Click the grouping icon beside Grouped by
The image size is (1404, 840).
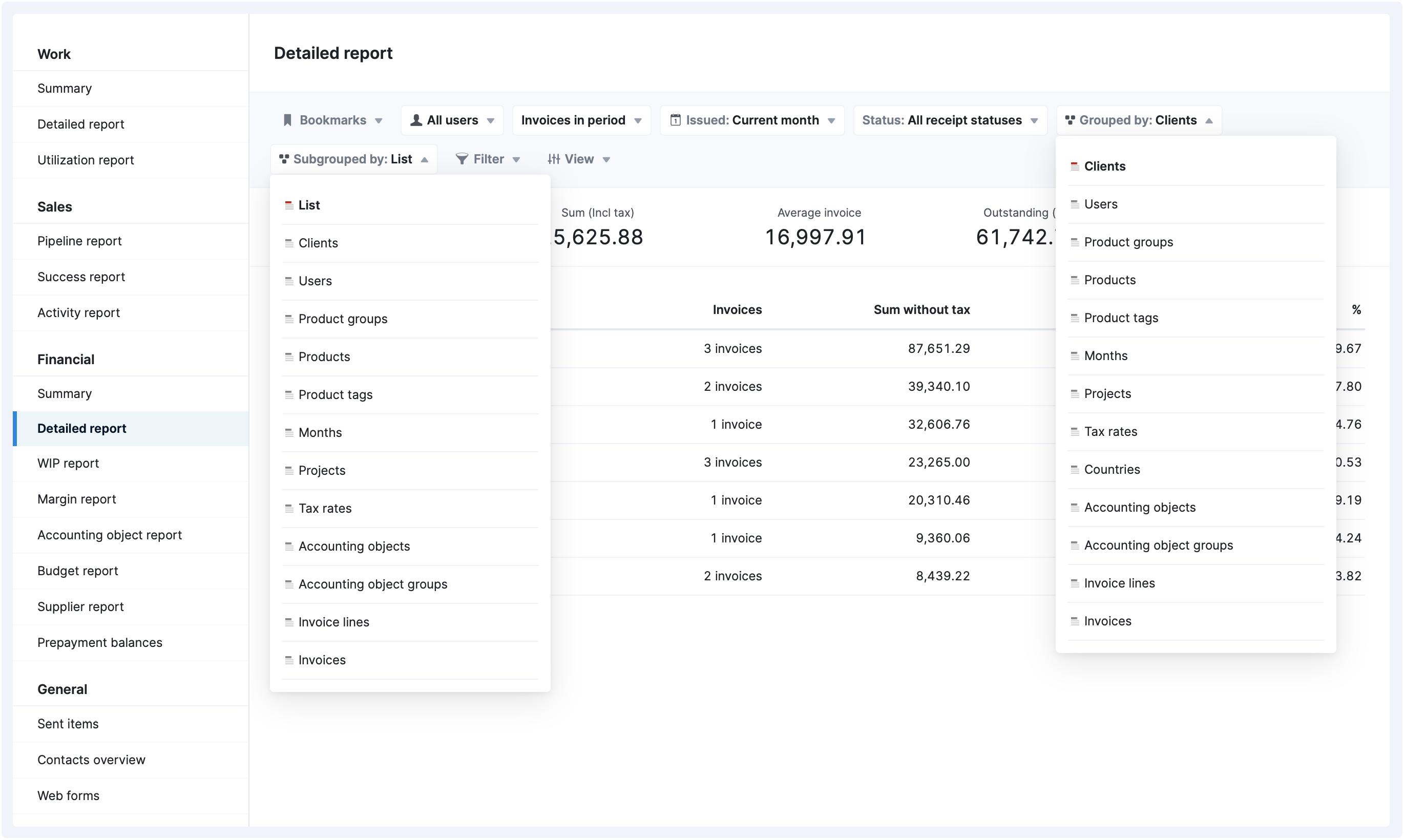pos(1070,120)
